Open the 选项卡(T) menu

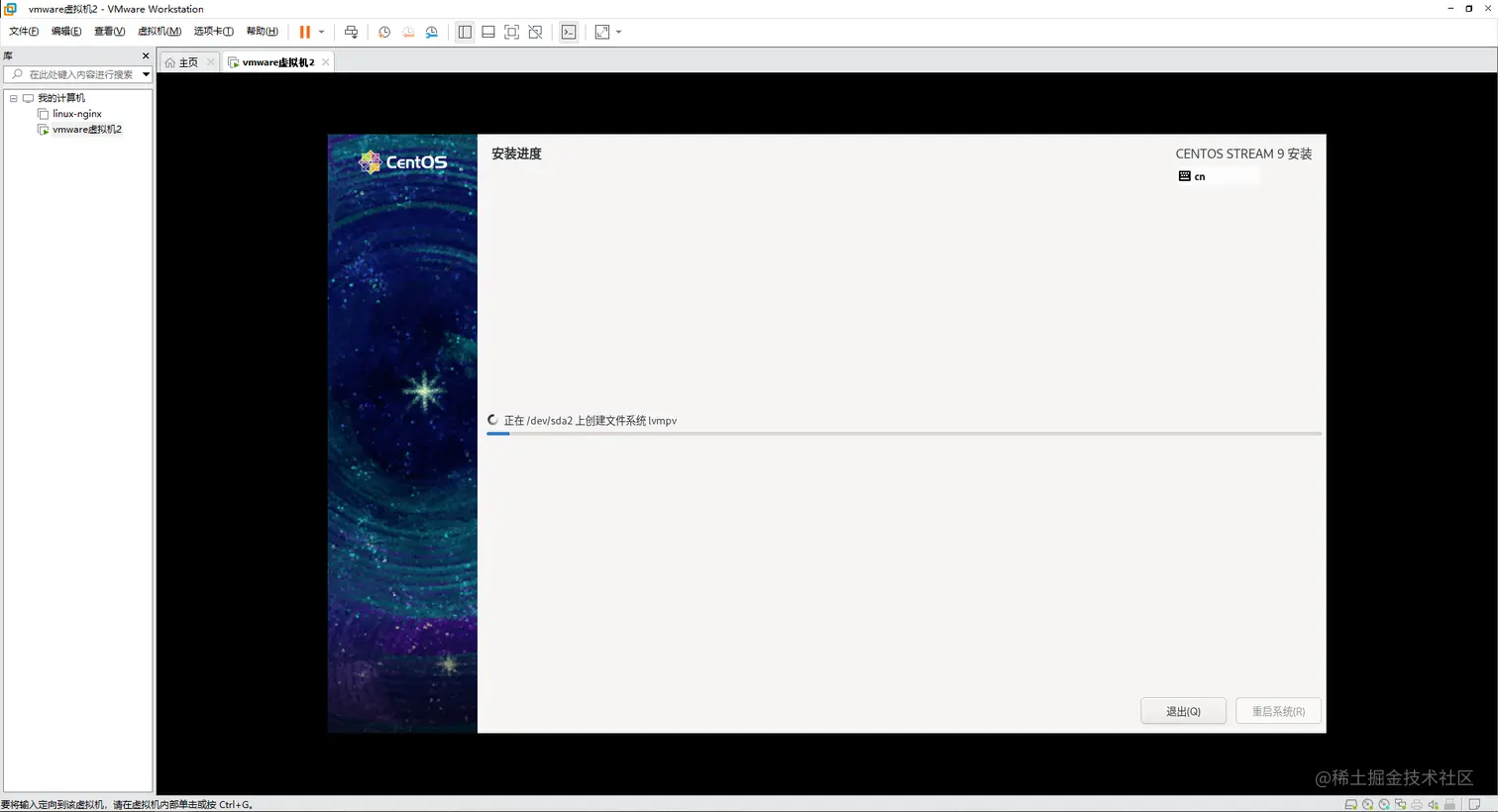[214, 32]
